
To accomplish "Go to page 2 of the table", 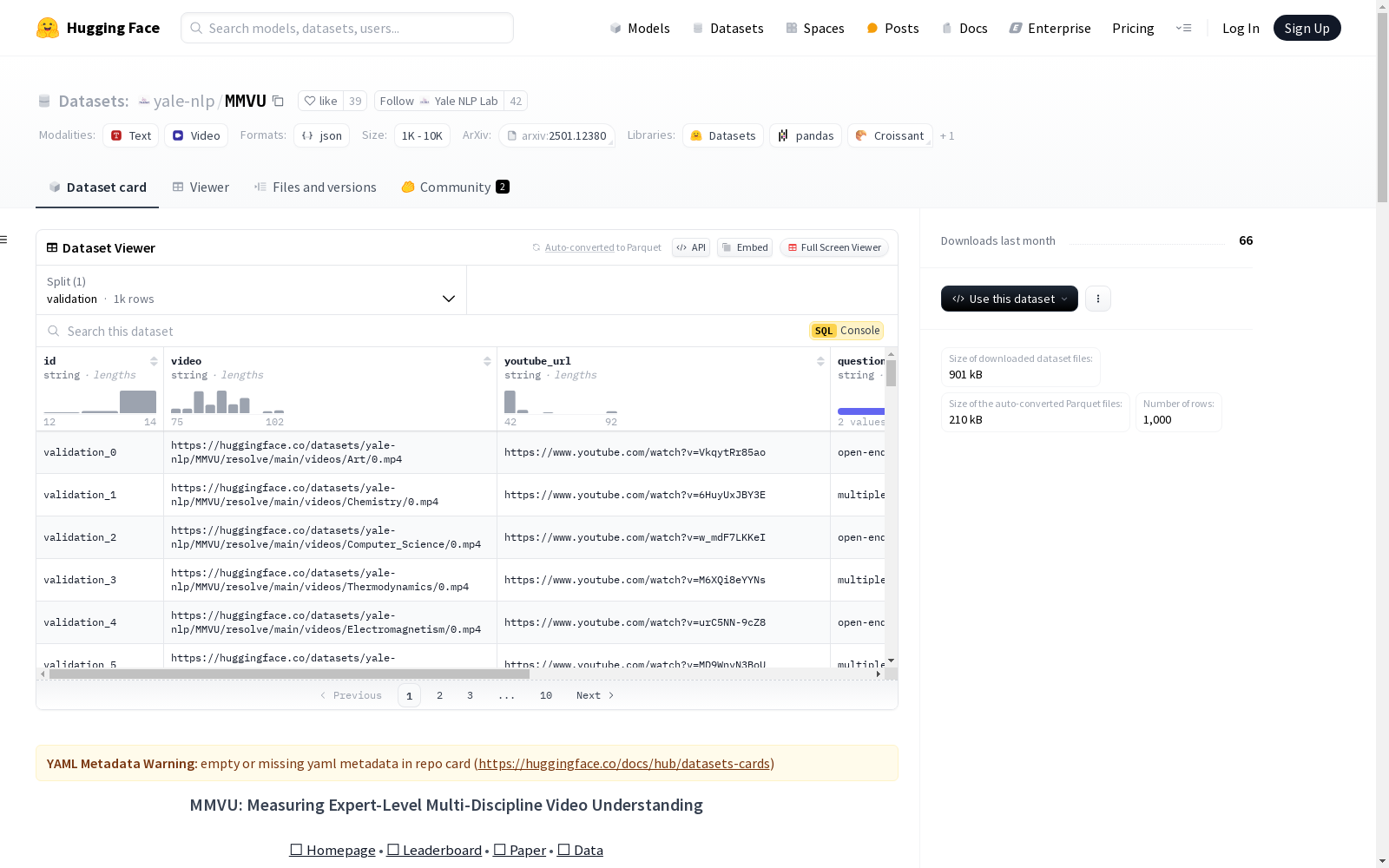I will click(x=440, y=695).
